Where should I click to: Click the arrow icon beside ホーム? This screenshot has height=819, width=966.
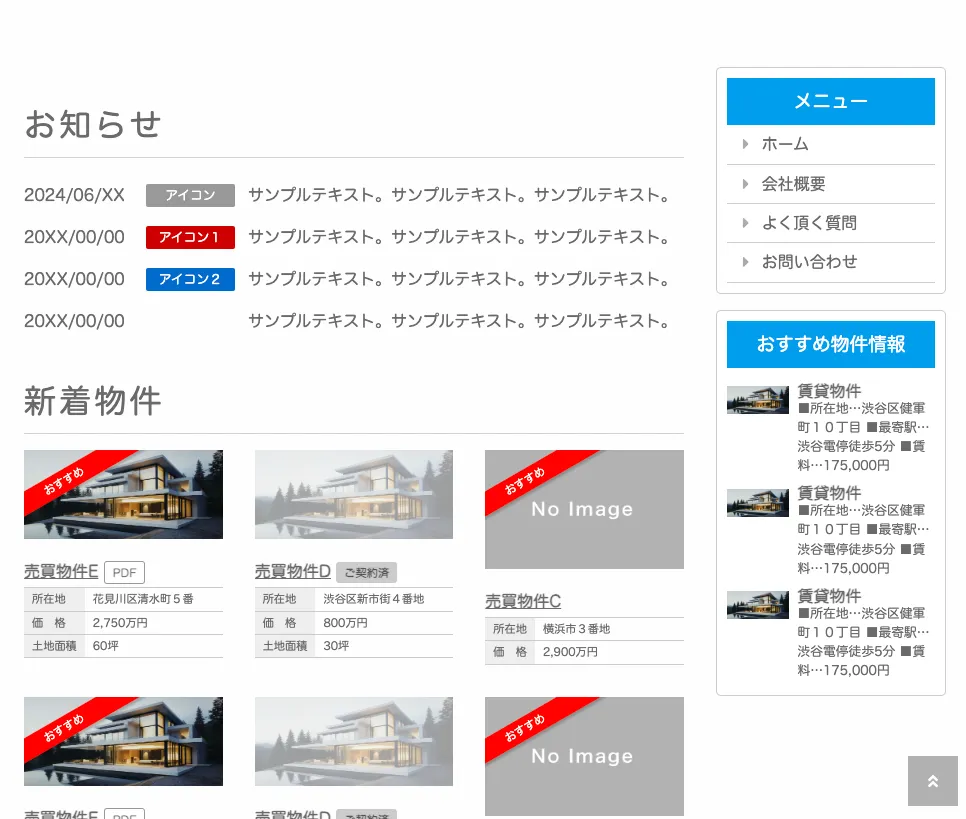pyautogui.click(x=745, y=144)
